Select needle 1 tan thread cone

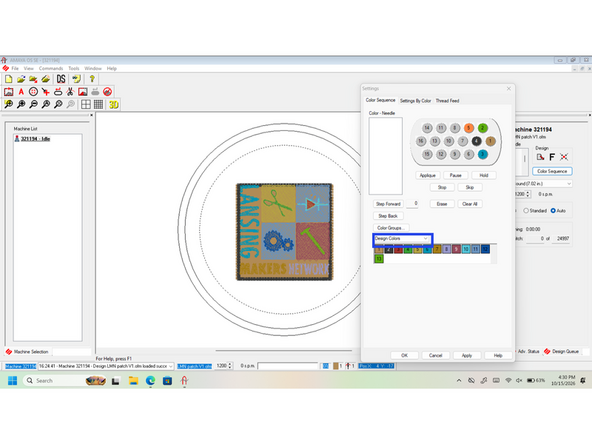click(x=490, y=141)
